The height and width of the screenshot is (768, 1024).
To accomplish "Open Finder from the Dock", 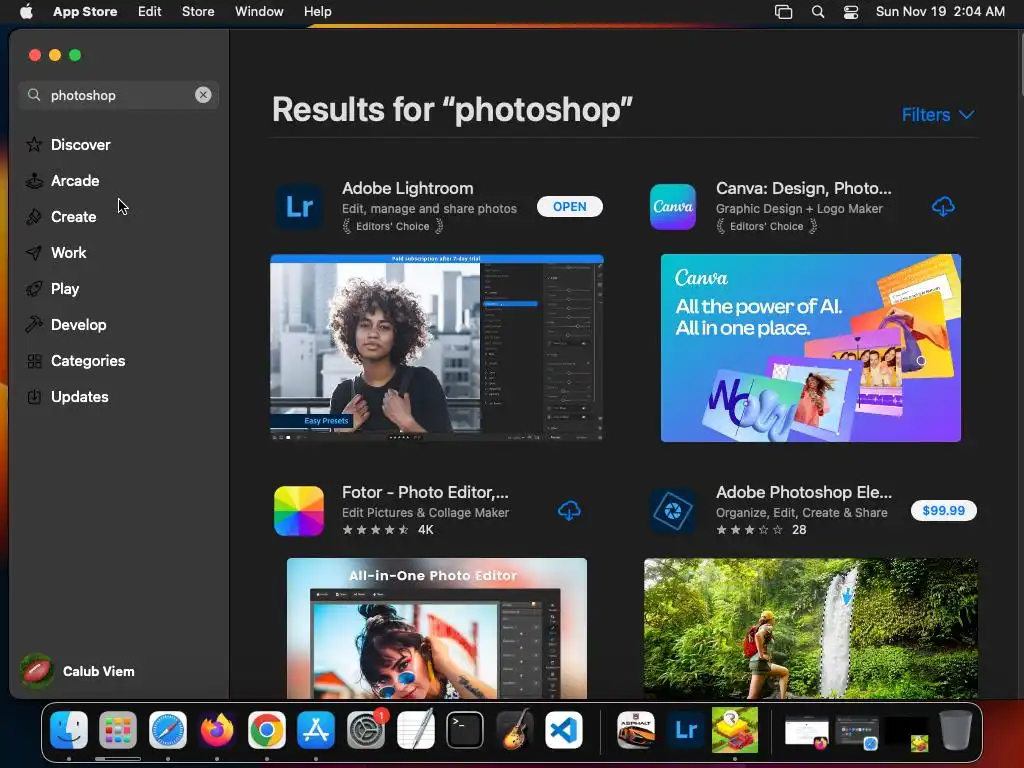I will coord(69,729).
